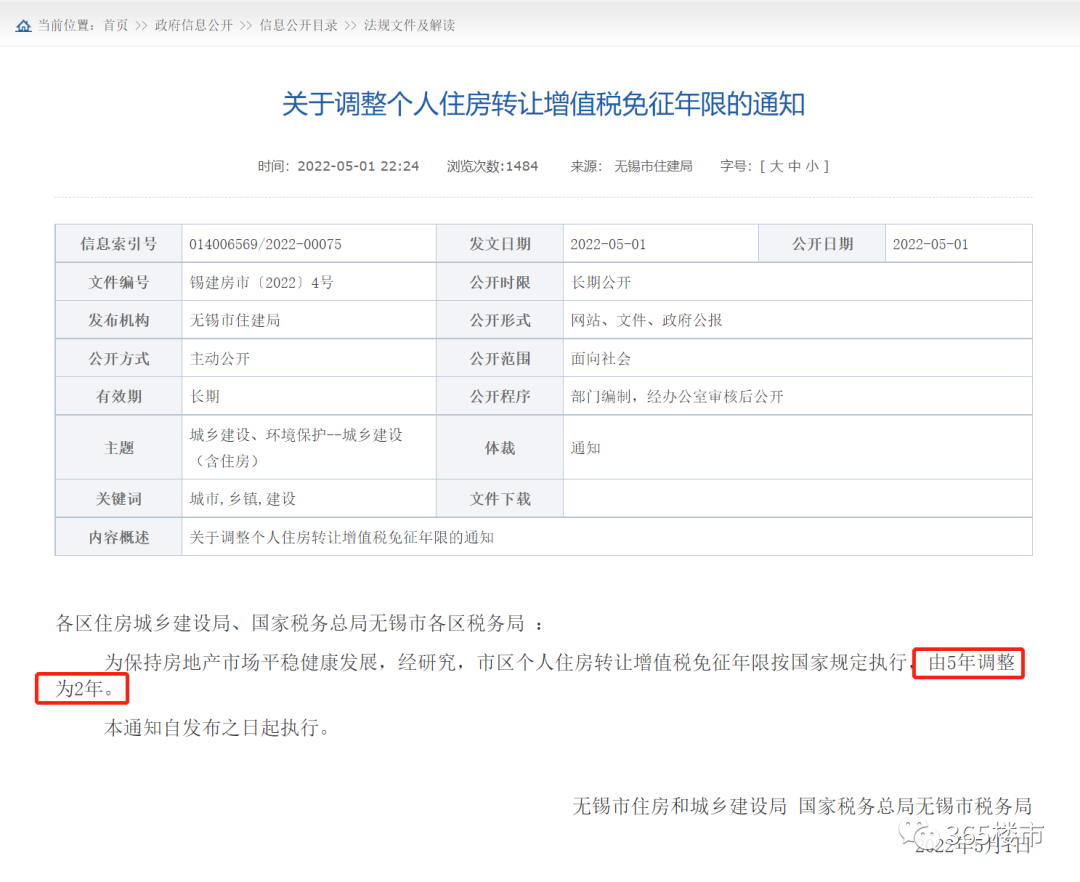This screenshot has height=882, width=1080.
Task: Open 信息公开目录 breadcrumb link
Action: click(298, 25)
